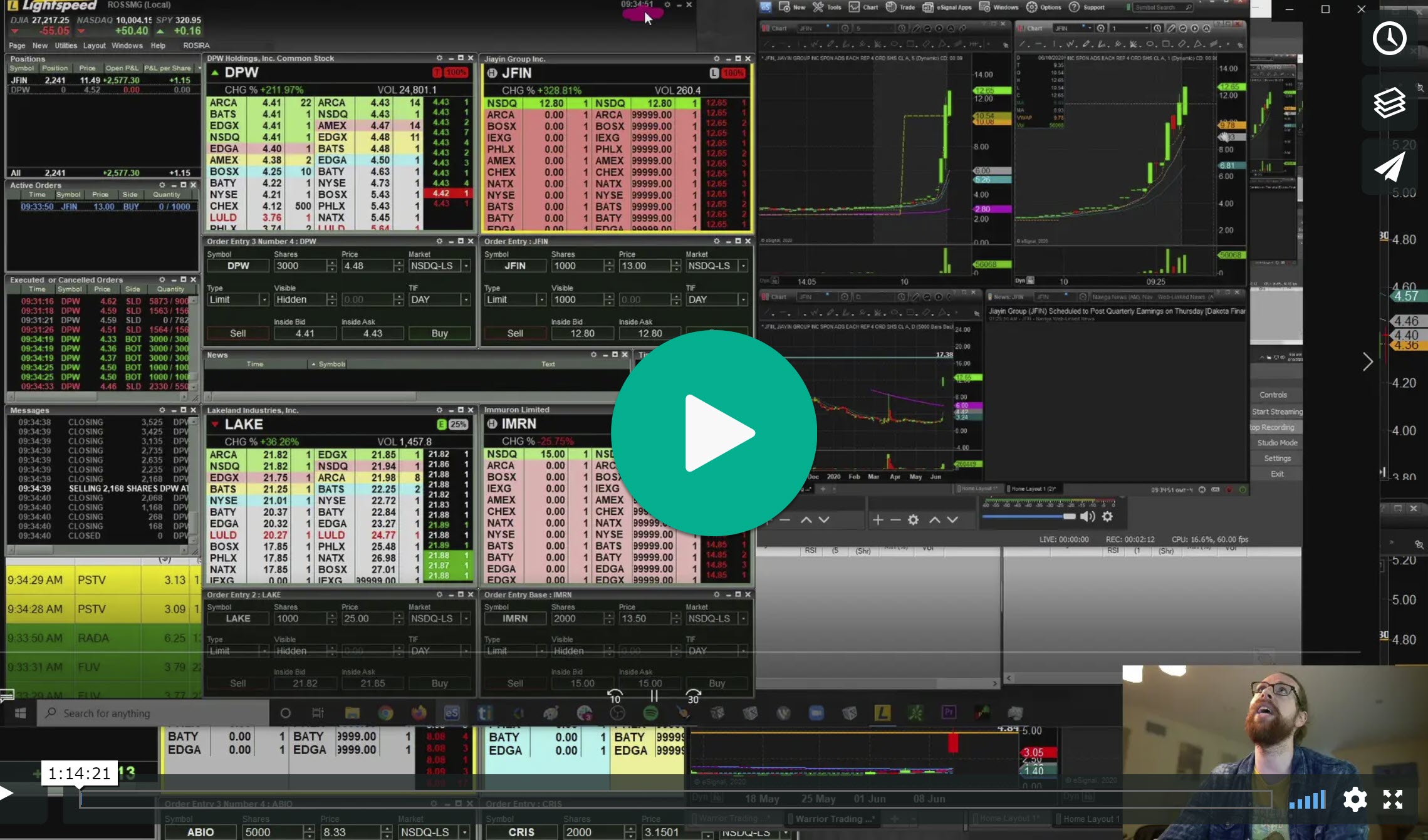Open Lightspeed Windows menu
Image resolution: width=1428 pixels, height=840 pixels.
(127, 46)
